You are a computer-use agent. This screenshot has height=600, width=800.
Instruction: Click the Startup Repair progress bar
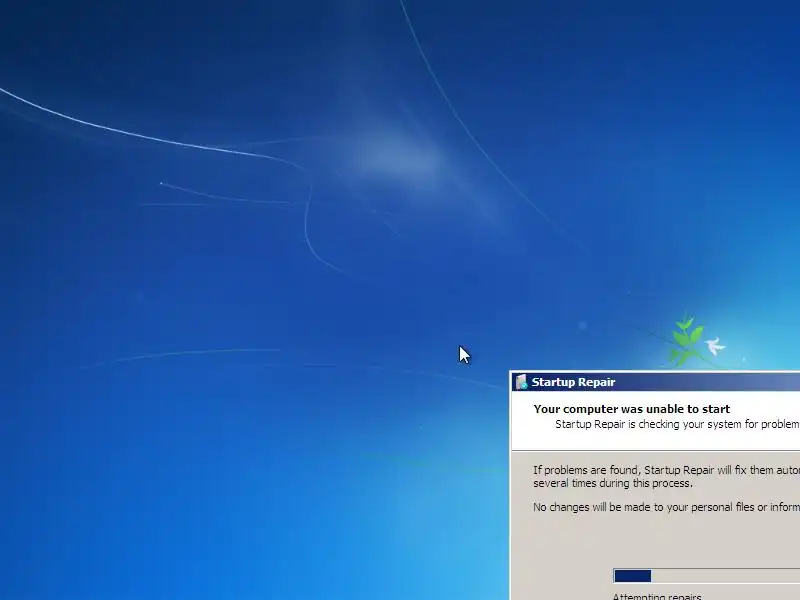tap(707, 576)
